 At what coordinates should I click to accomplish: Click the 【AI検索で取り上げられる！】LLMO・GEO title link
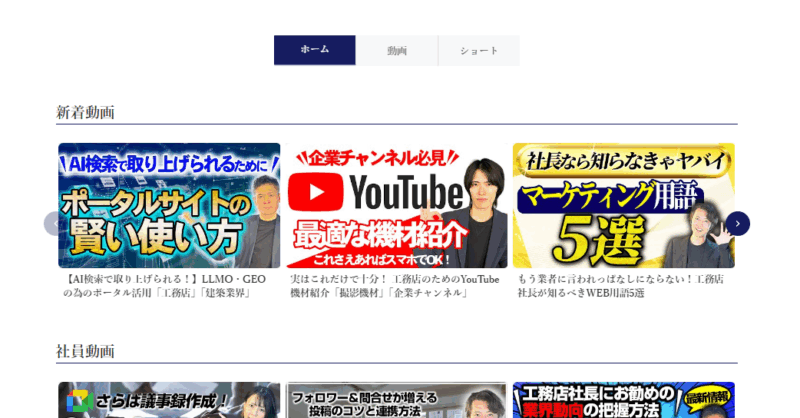coord(164,286)
